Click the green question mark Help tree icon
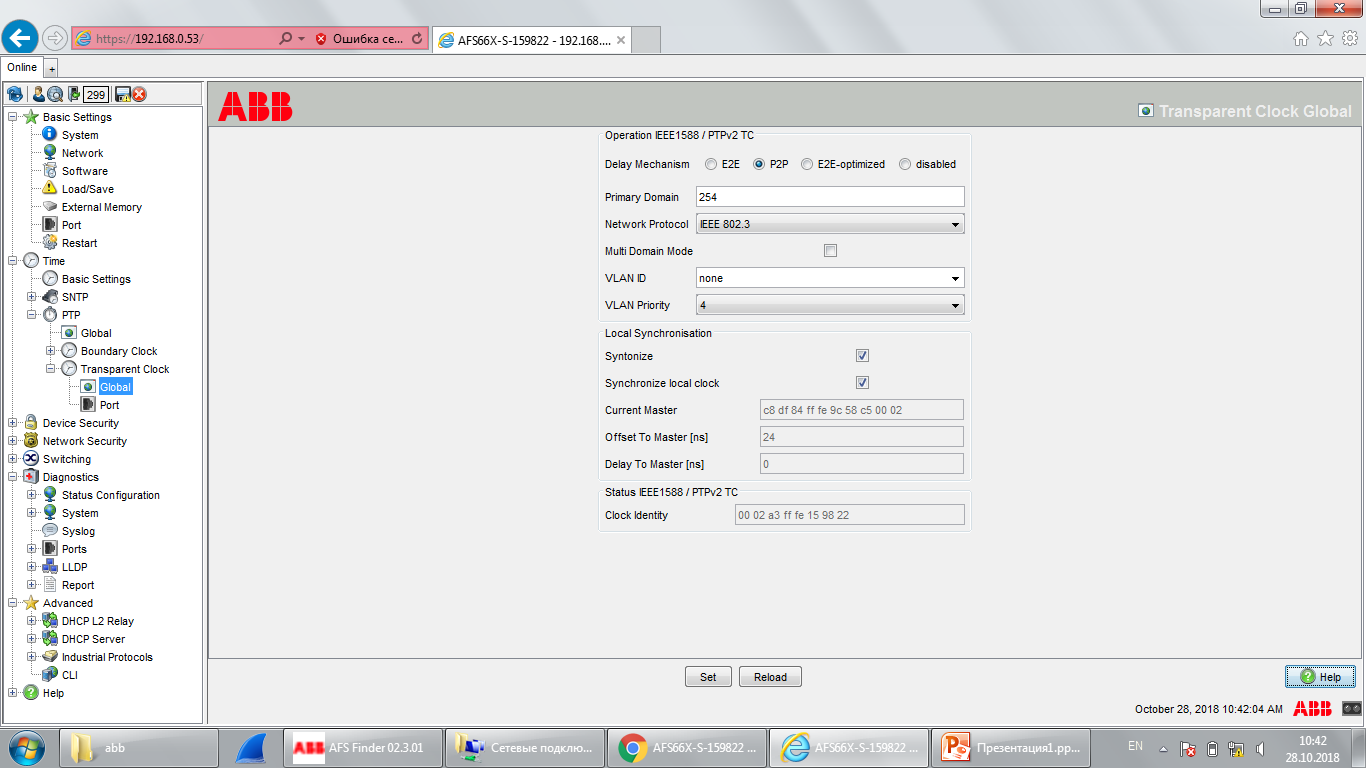 (x=31, y=693)
